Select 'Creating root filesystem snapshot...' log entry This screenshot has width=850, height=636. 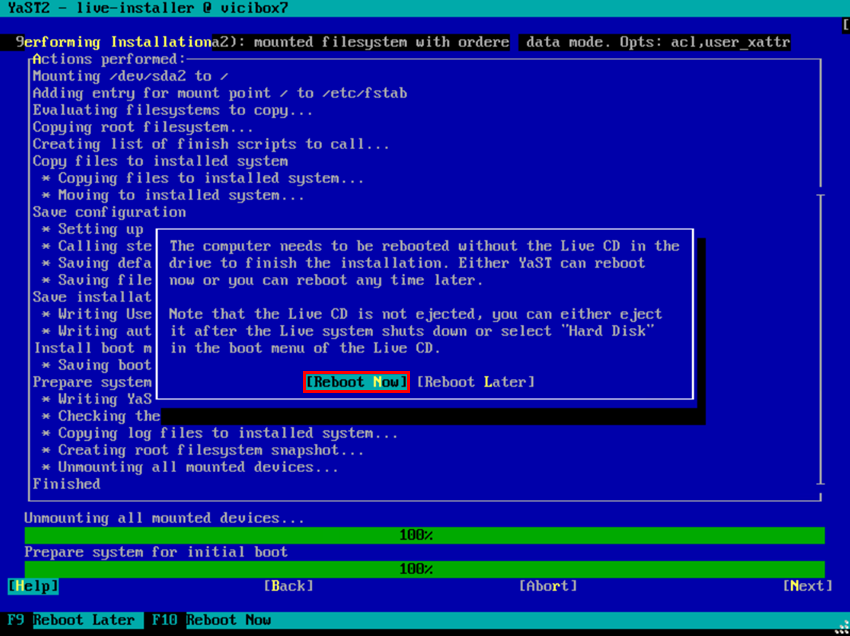pyautogui.click(x=210, y=450)
